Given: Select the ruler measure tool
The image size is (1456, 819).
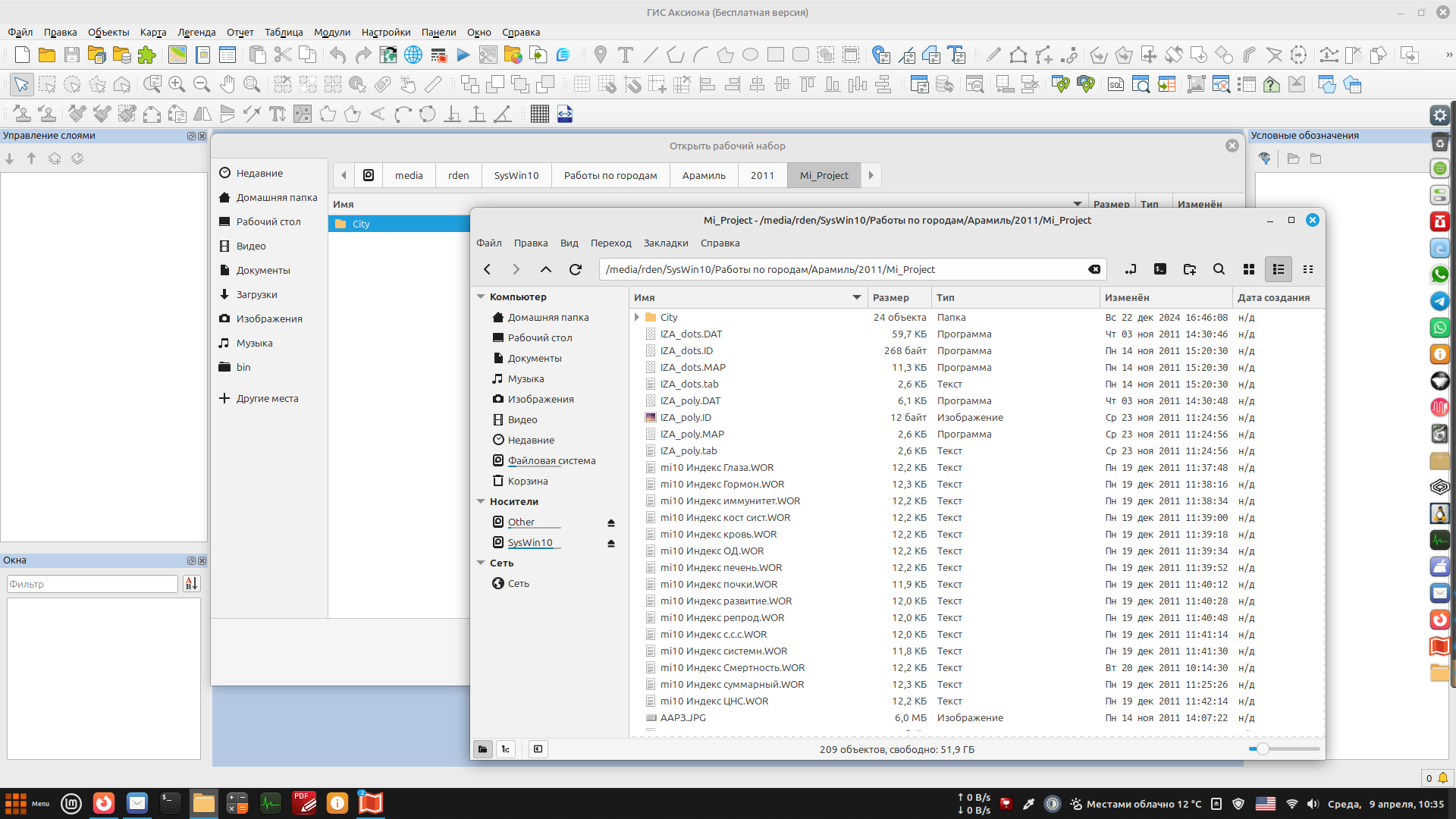Looking at the screenshot, I should (x=433, y=84).
